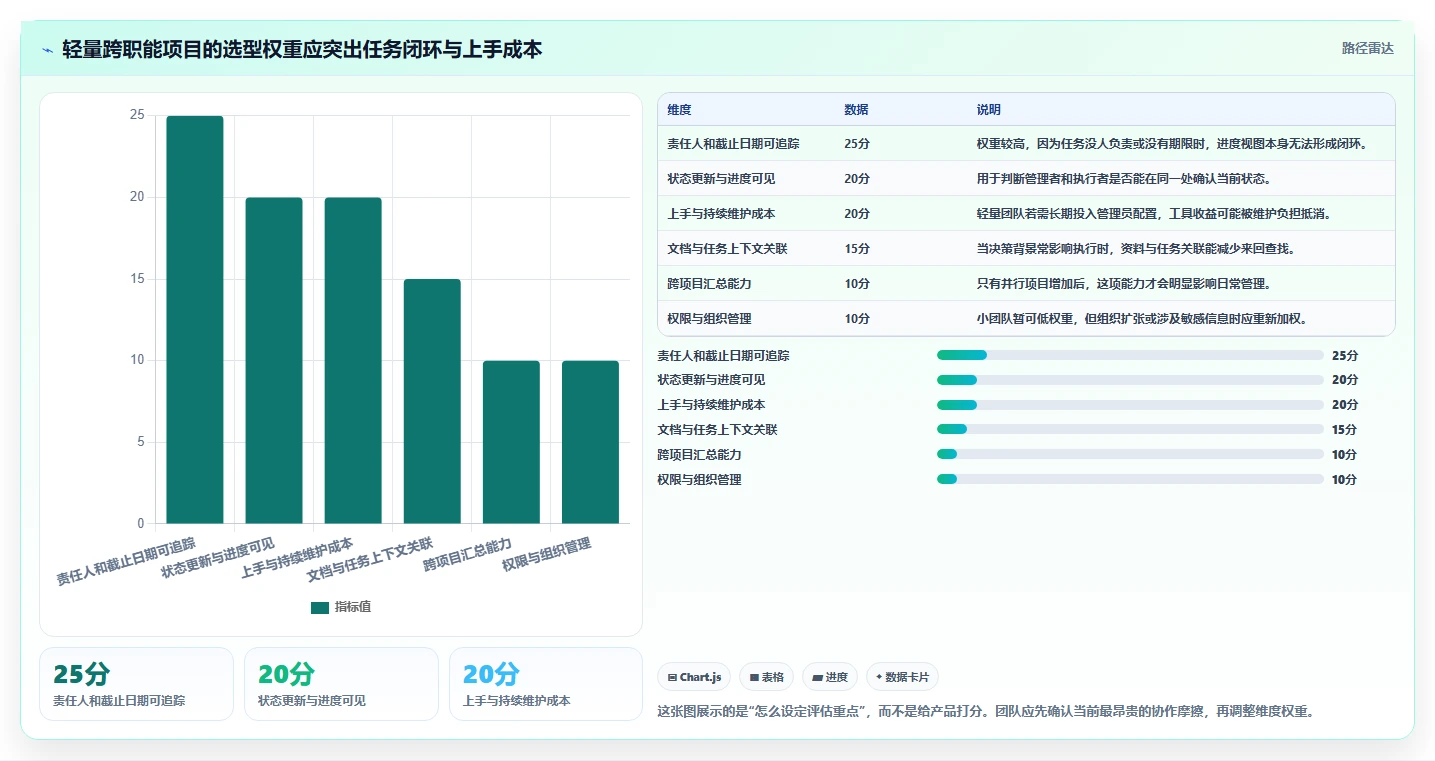Select table cell 跨项目汇总能力
This screenshot has width=1435, height=761.
(709, 284)
